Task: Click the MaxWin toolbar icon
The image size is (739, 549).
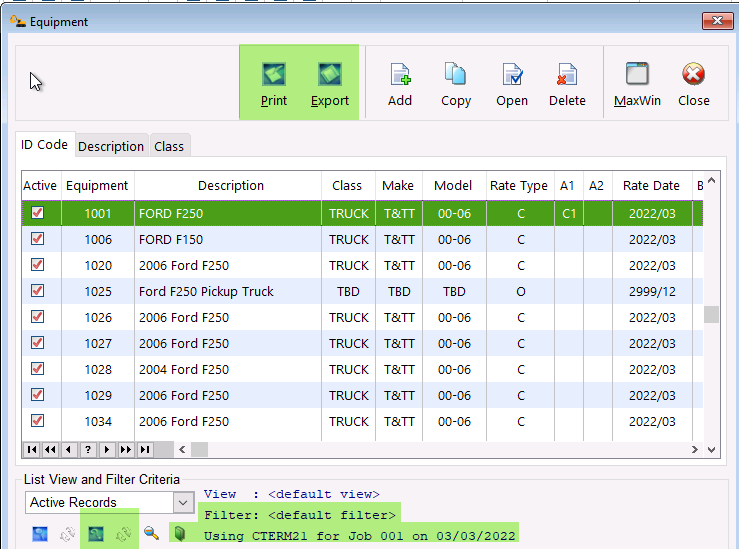Action: [637, 74]
